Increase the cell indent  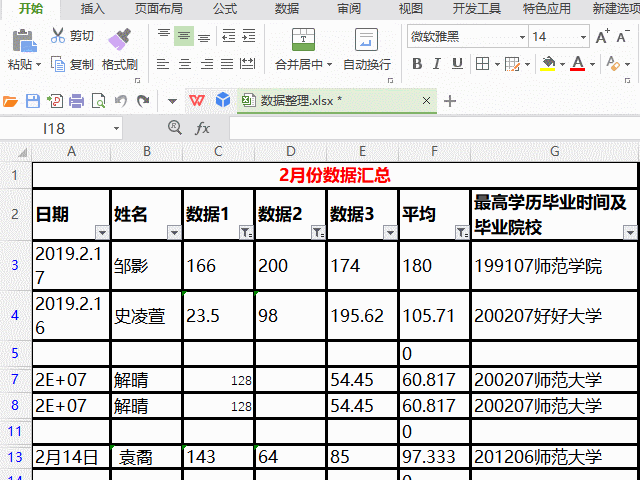click(x=249, y=36)
